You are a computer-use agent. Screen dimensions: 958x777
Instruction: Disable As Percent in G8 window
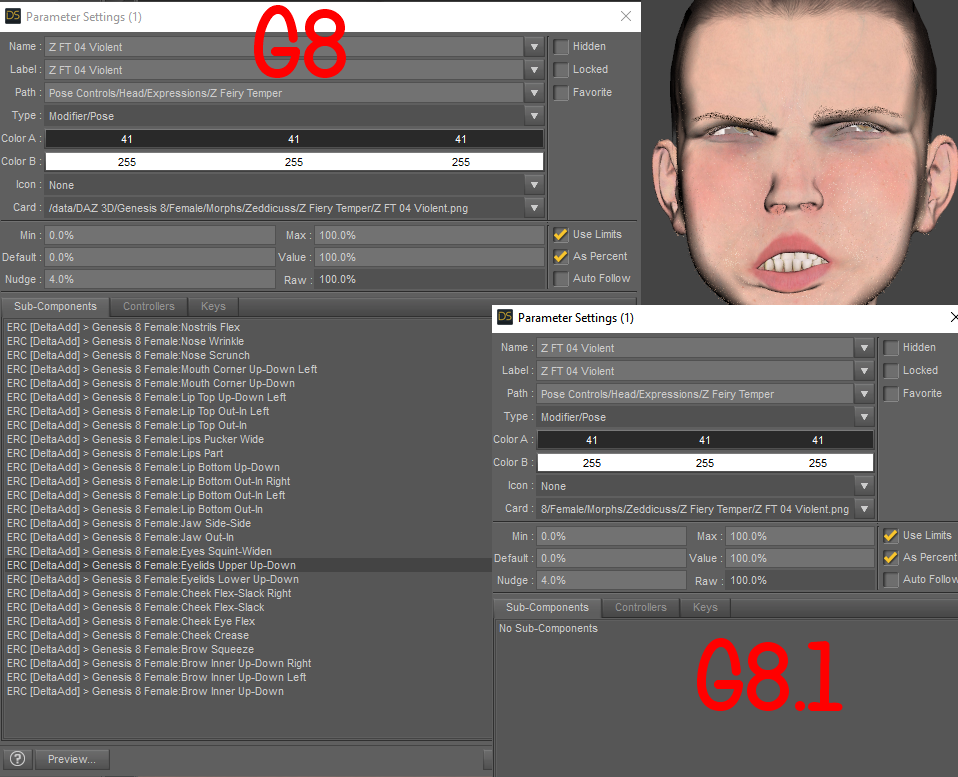pos(561,257)
